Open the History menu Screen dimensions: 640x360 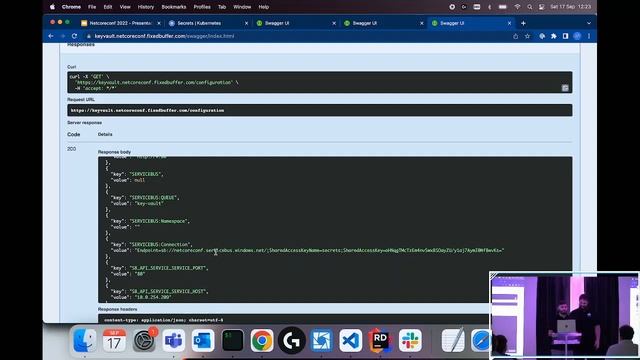click(146, 7)
